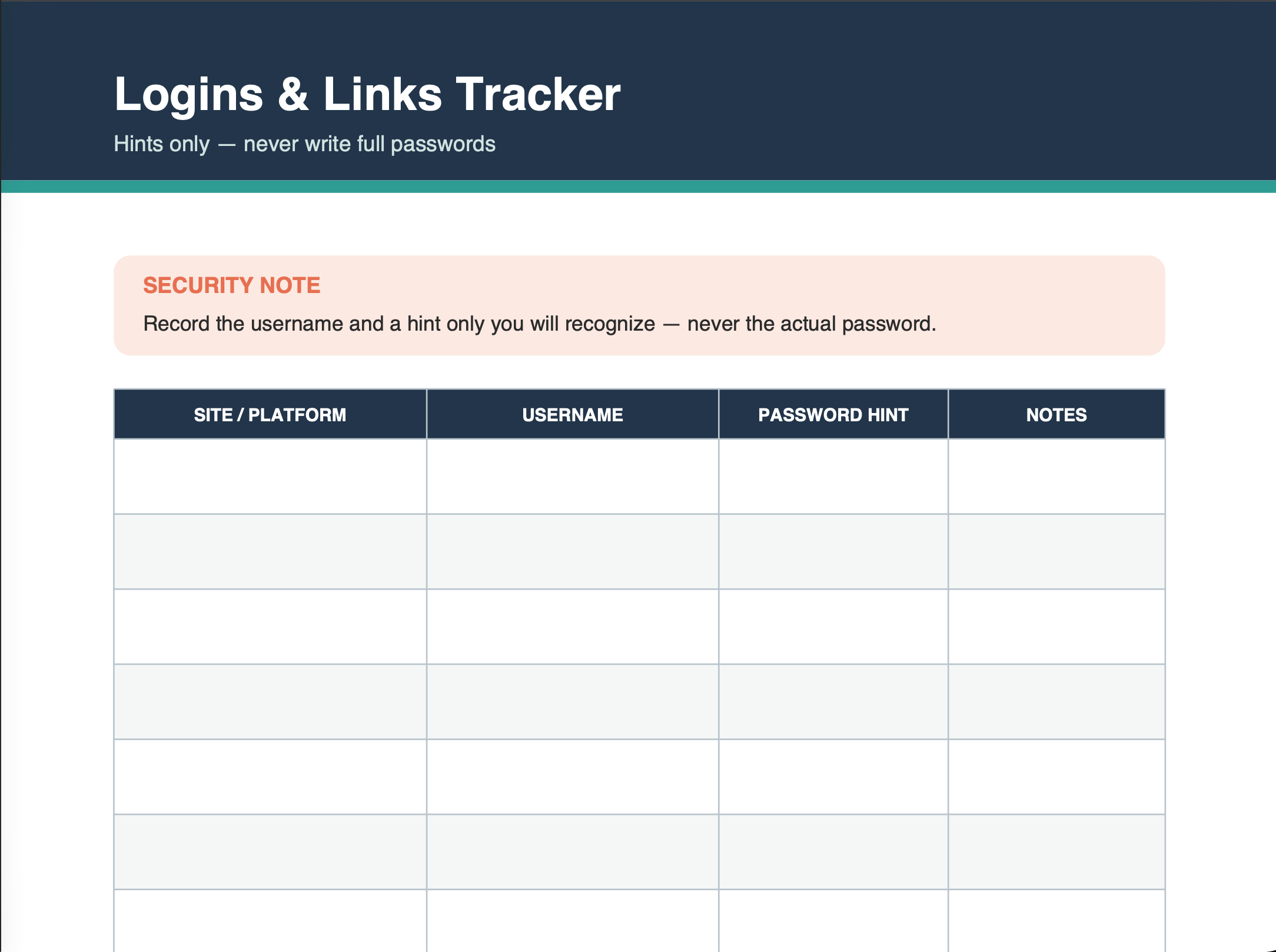Screen dimensions: 1276x952
Task: Click third row cell under PASSWORD HINT
Action: point(833,627)
